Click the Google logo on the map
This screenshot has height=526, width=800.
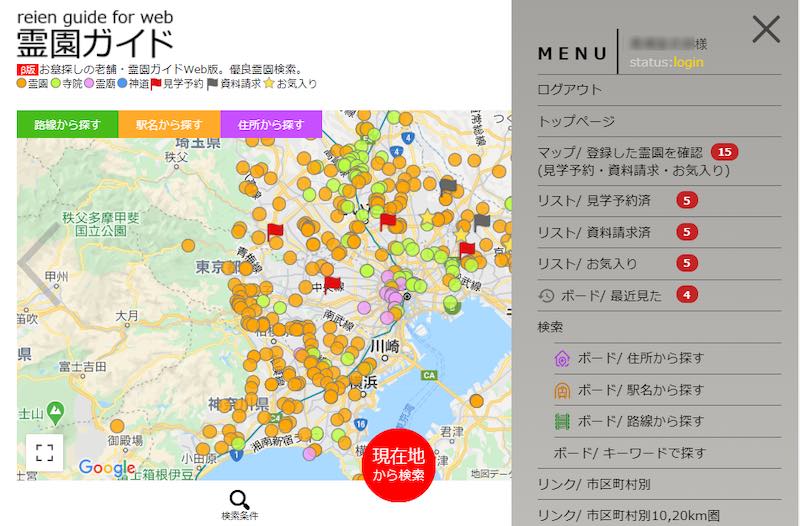107,468
